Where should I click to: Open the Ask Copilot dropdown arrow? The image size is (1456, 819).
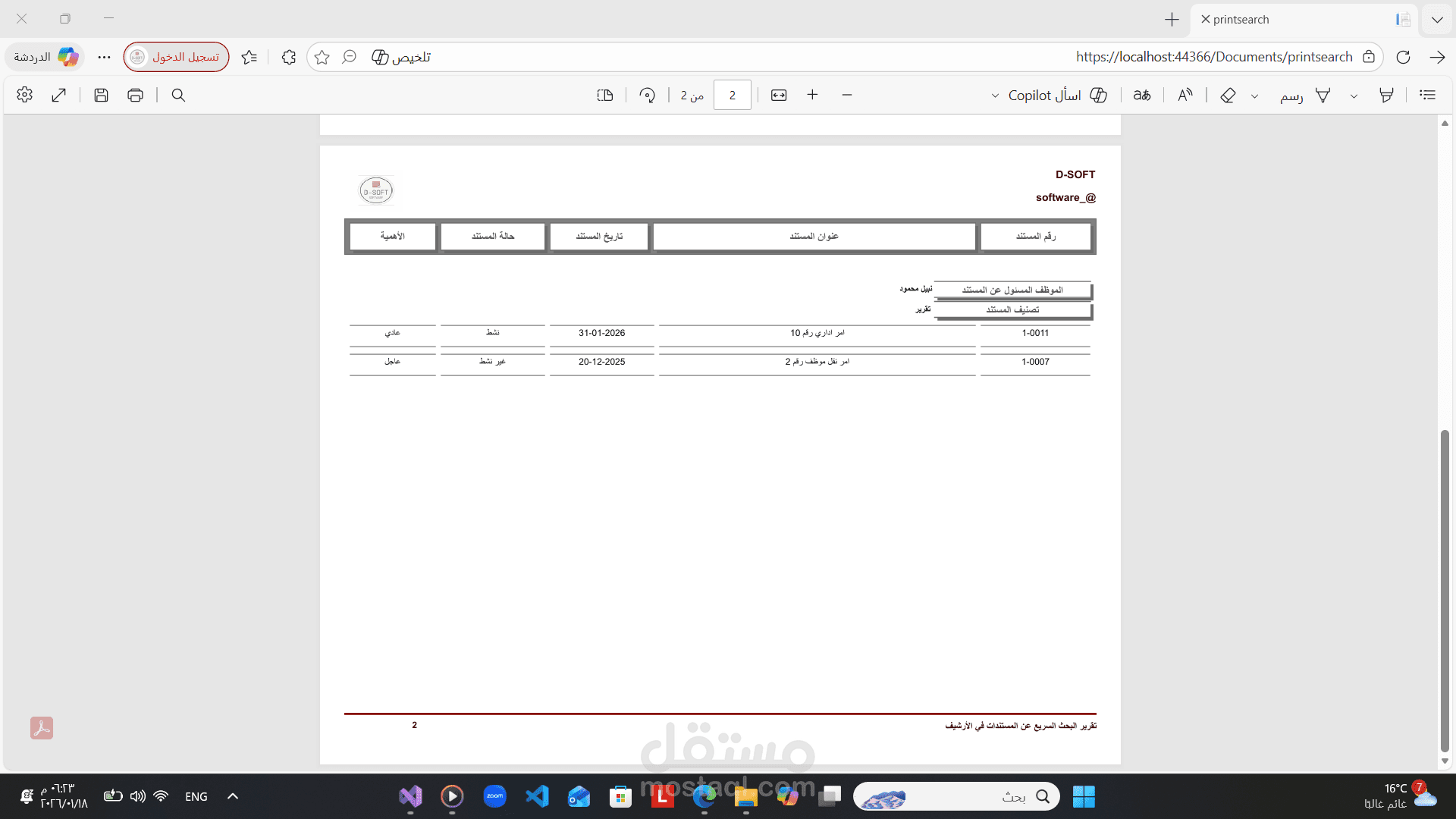995,96
